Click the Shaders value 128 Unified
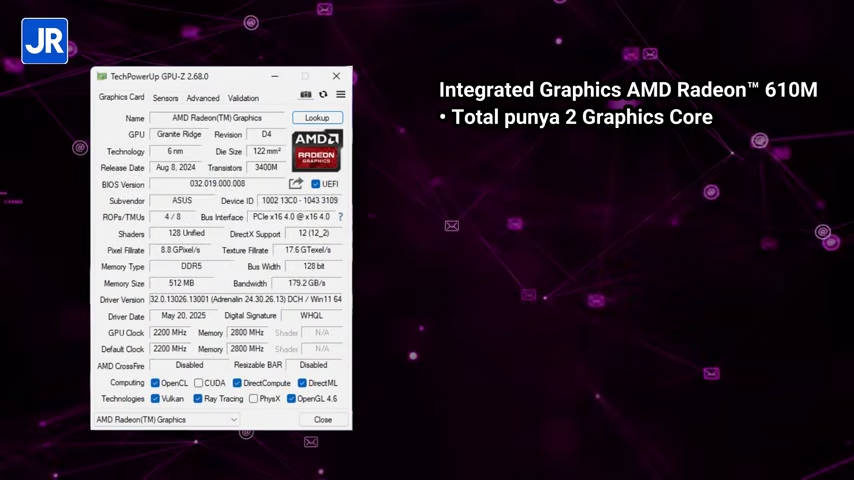 pyautogui.click(x=186, y=233)
